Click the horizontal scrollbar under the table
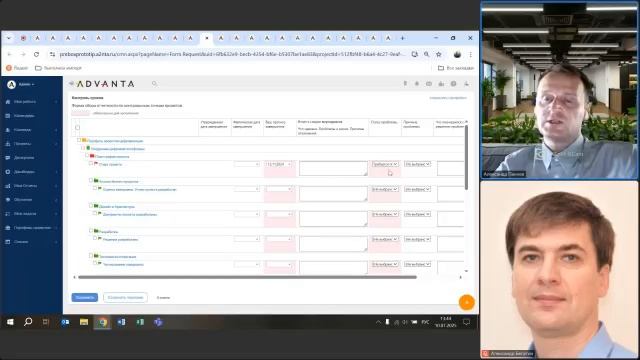The height and width of the screenshot is (360, 640). [247, 277]
